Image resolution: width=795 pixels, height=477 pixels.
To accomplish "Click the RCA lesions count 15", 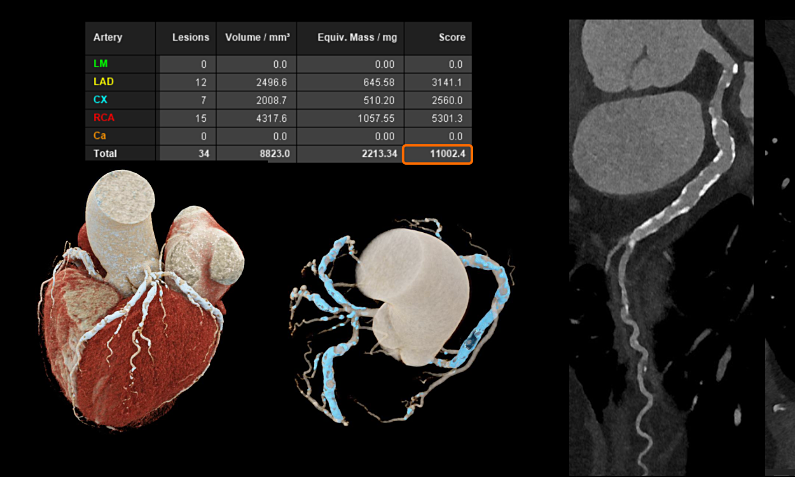I will pyautogui.click(x=201, y=118).
